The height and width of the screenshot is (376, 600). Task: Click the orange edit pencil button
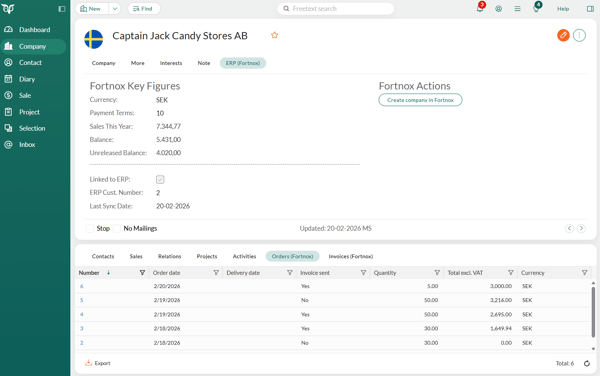point(563,36)
